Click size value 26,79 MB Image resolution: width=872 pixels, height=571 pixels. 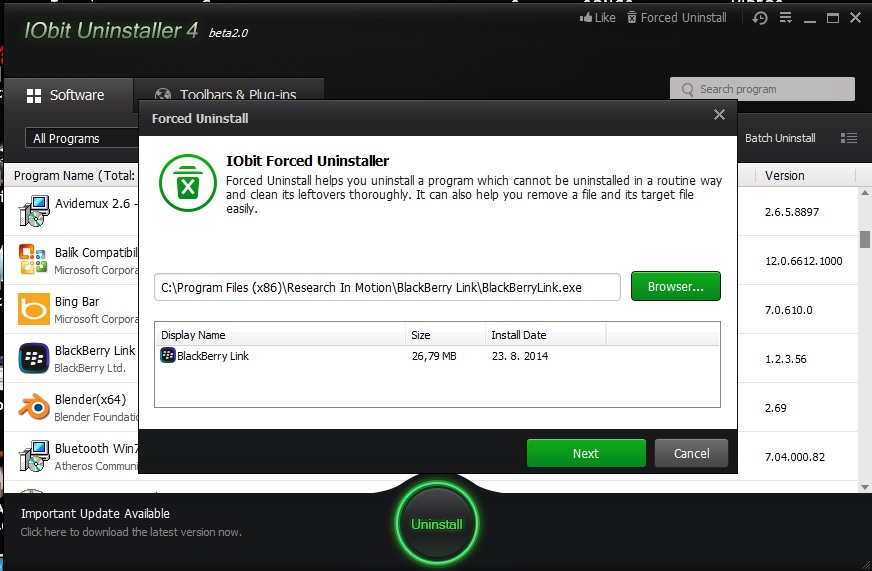(x=434, y=356)
